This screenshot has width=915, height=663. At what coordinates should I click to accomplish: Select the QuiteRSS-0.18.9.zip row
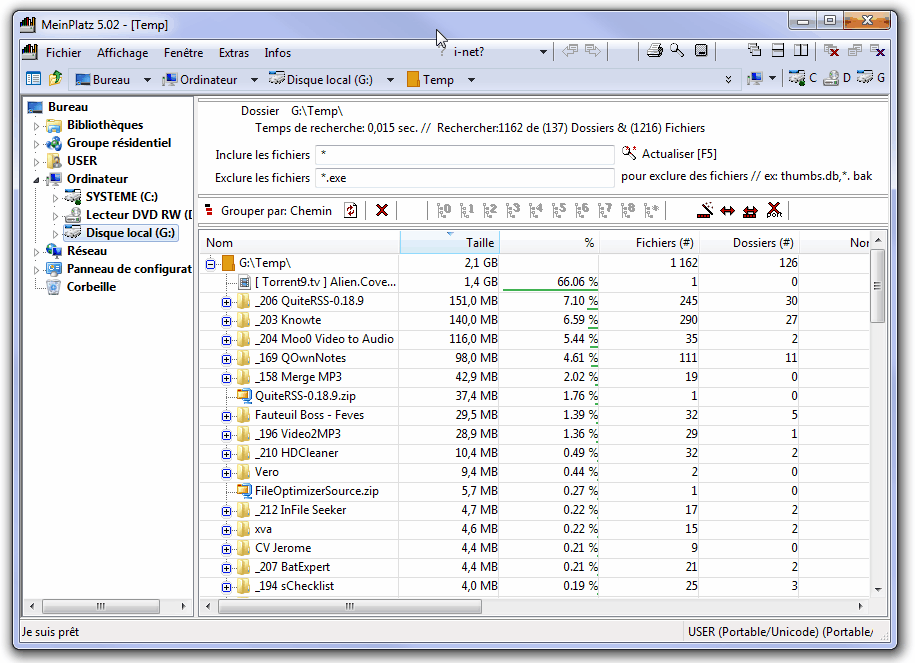[534, 396]
